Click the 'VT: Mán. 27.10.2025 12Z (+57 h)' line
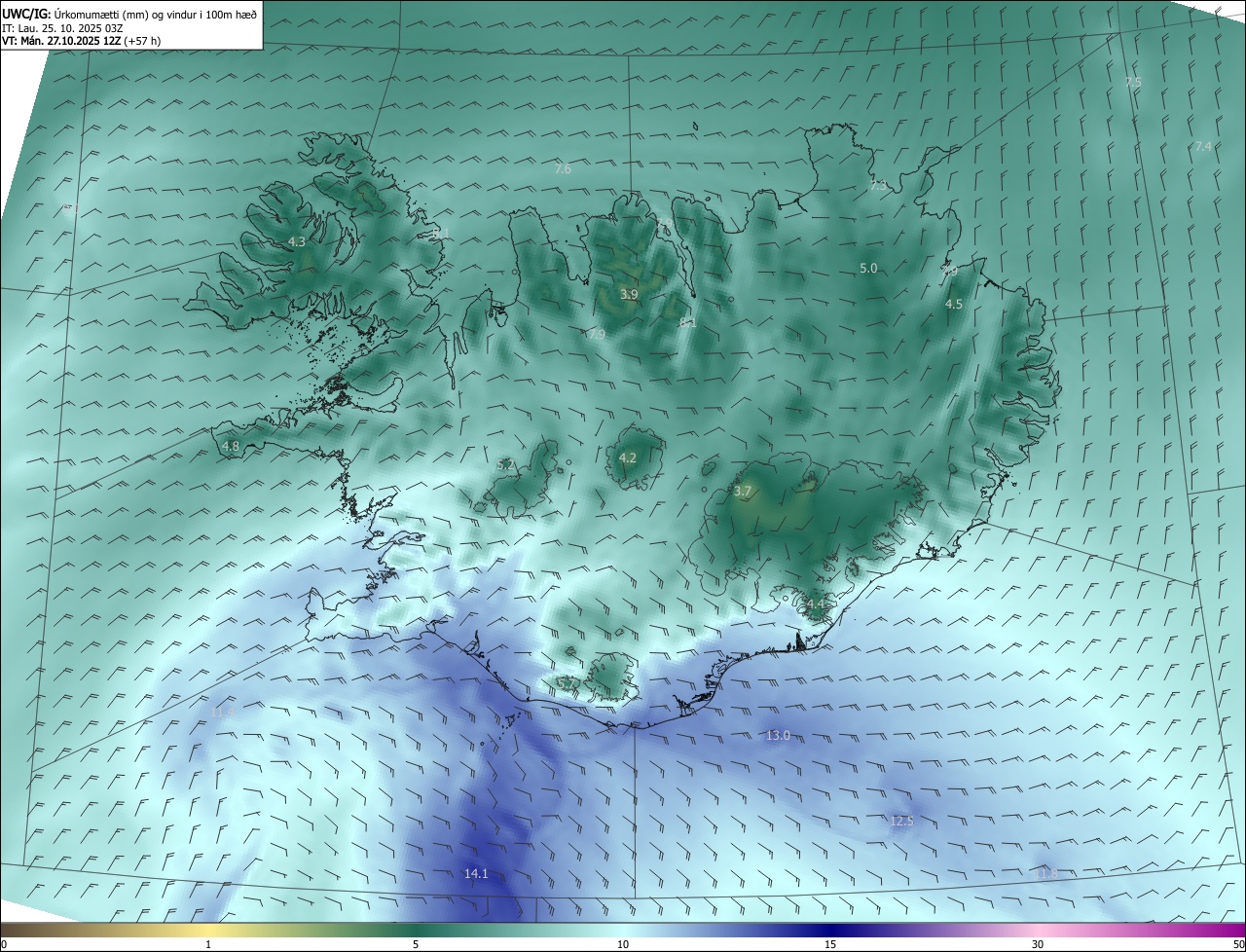 tap(82, 41)
